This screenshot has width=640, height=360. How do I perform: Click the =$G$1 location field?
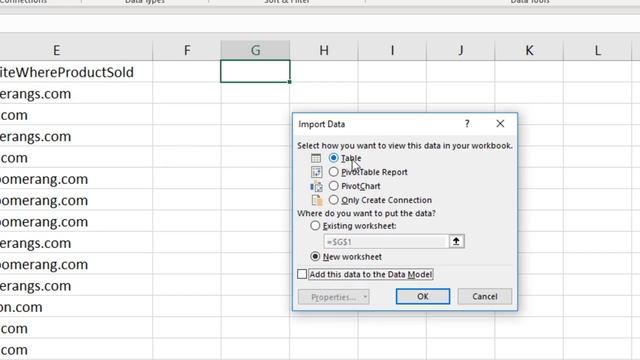(386, 242)
